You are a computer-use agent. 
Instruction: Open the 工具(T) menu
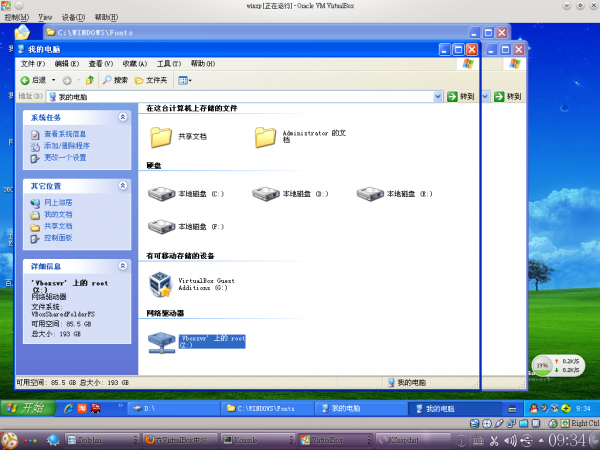pyautogui.click(x=169, y=64)
